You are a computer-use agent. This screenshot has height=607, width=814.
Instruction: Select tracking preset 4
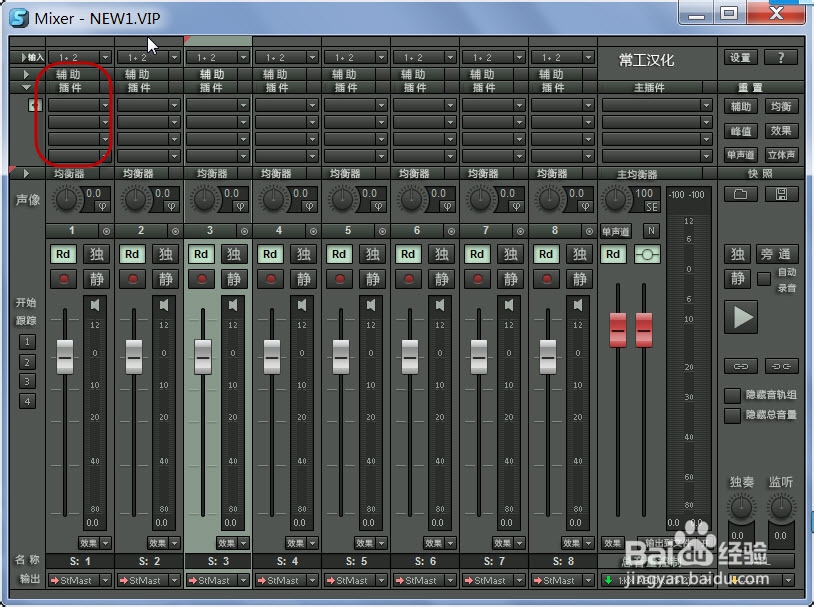click(28, 401)
